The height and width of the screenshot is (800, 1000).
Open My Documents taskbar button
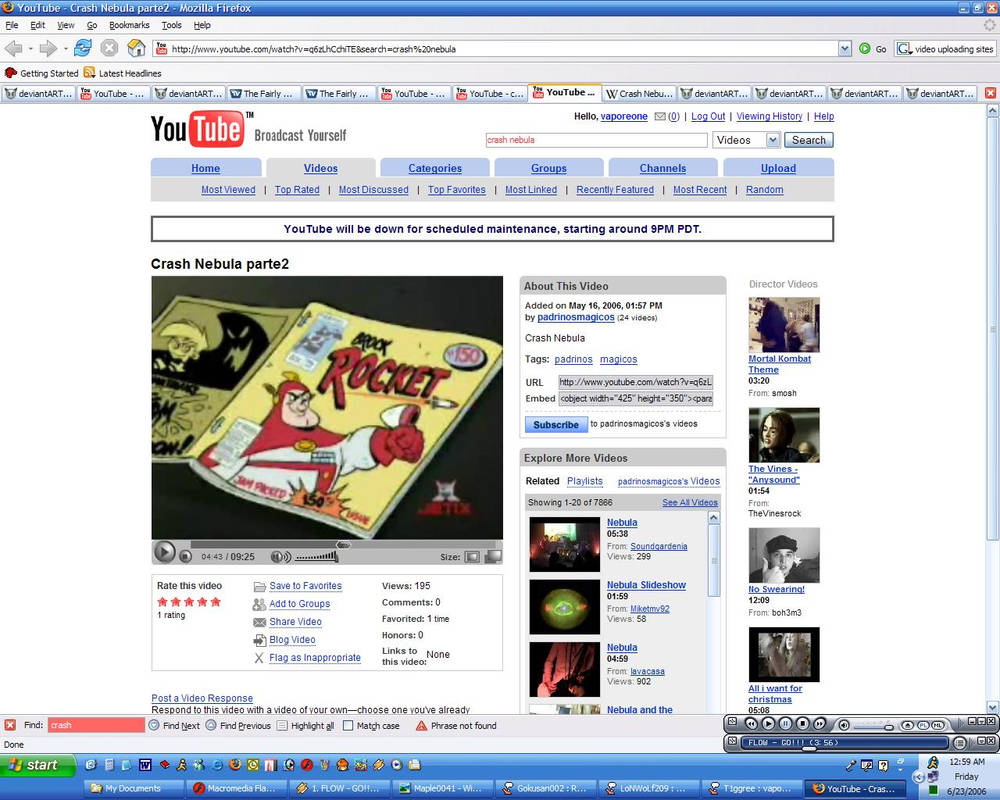135,789
